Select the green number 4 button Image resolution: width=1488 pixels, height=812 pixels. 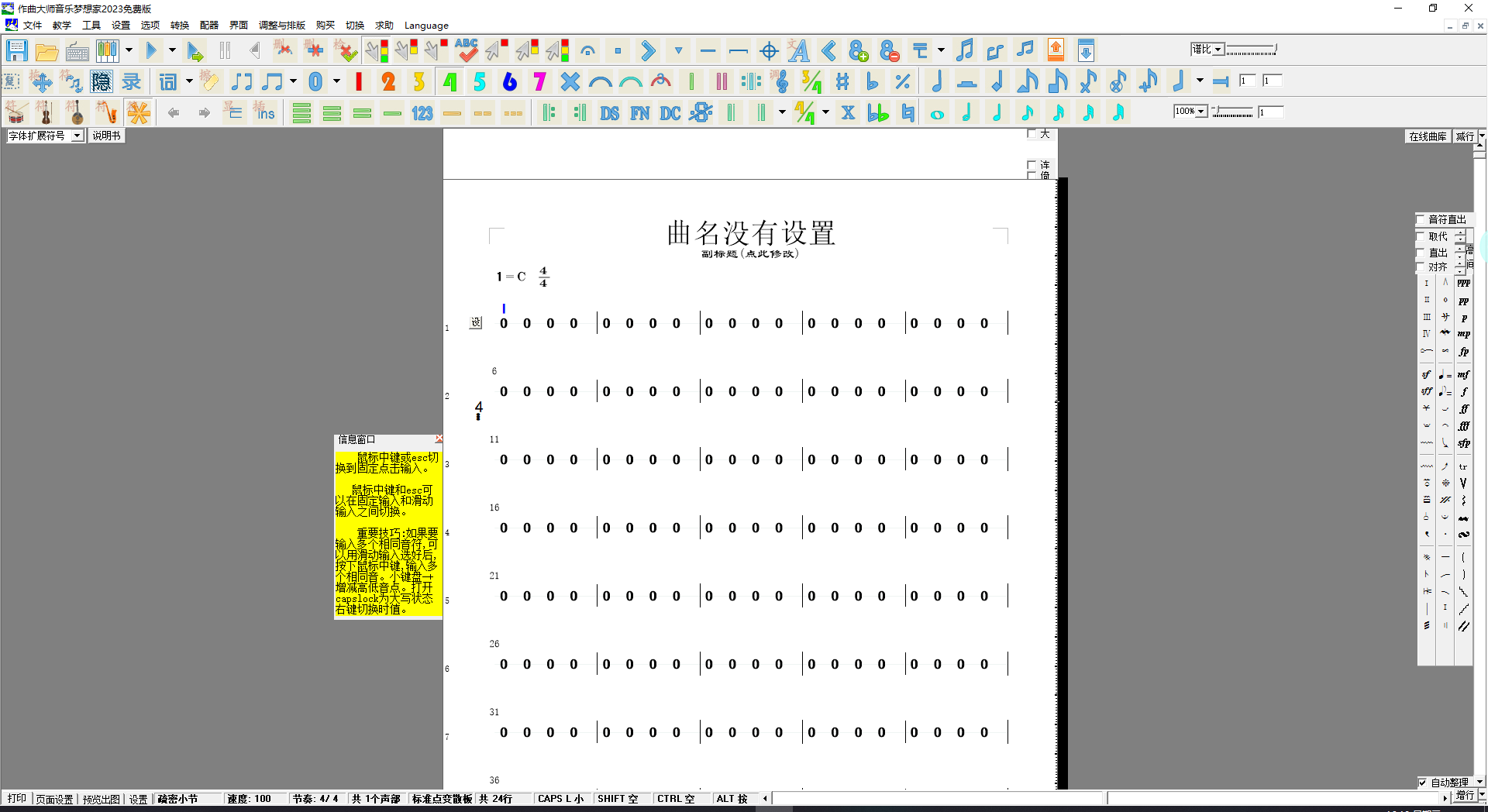coord(449,81)
